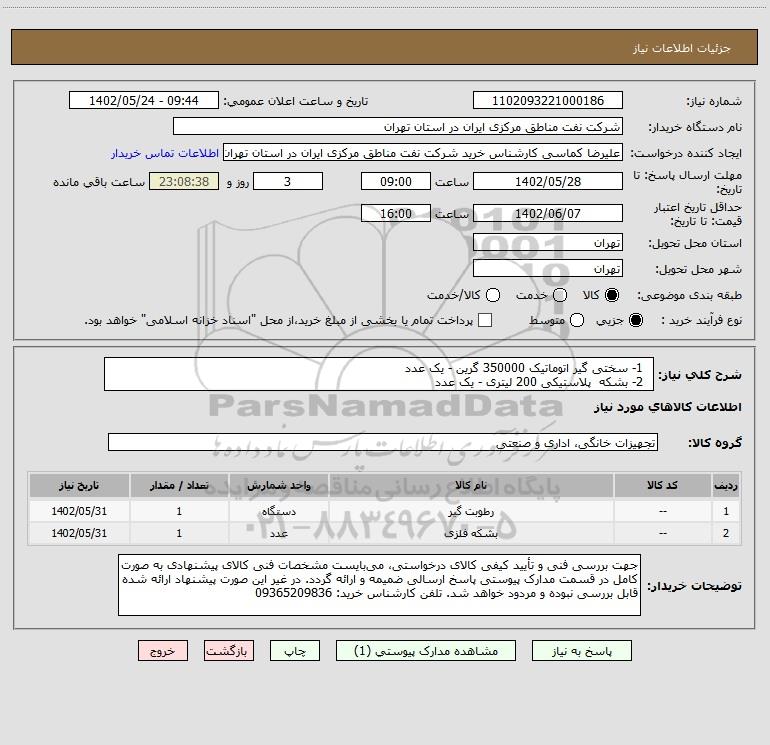Click the general need description text box
This screenshot has width=770, height=745.
click(x=379, y=374)
